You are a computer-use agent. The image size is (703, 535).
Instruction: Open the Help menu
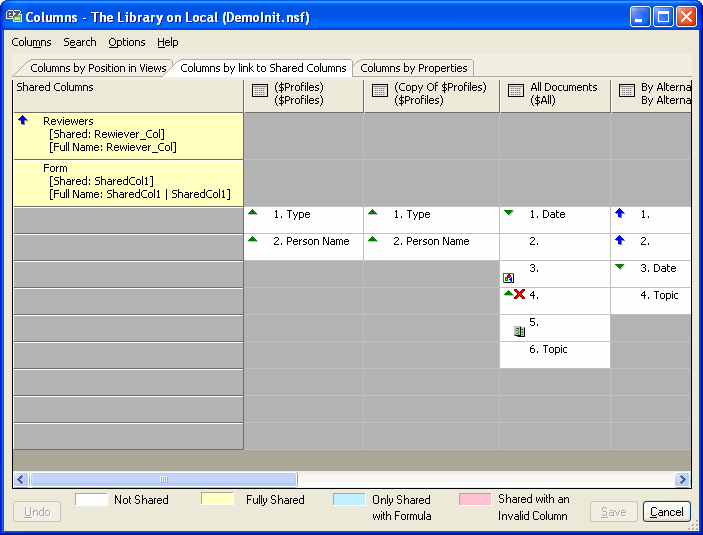pyautogui.click(x=168, y=42)
